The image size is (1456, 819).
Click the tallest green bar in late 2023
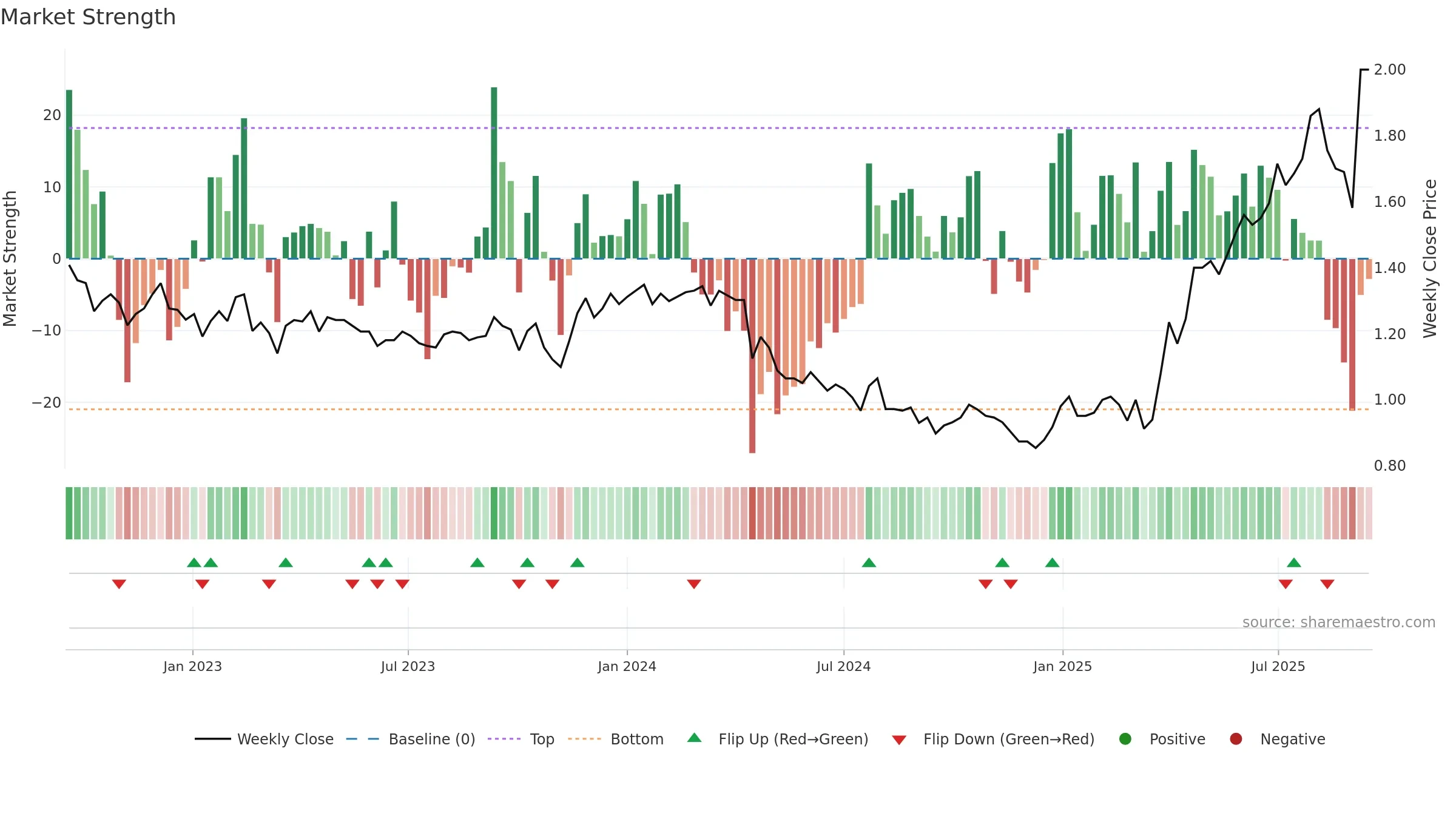494,173
